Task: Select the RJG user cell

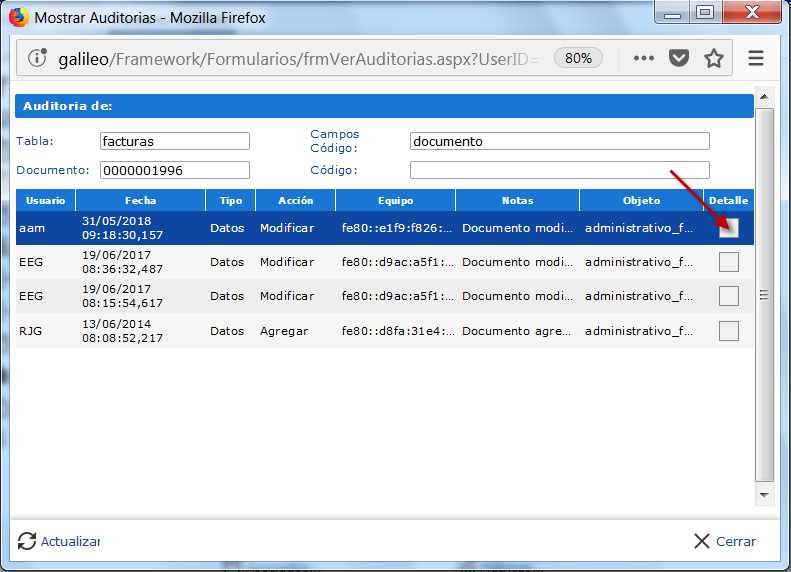Action: (x=30, y=331)
